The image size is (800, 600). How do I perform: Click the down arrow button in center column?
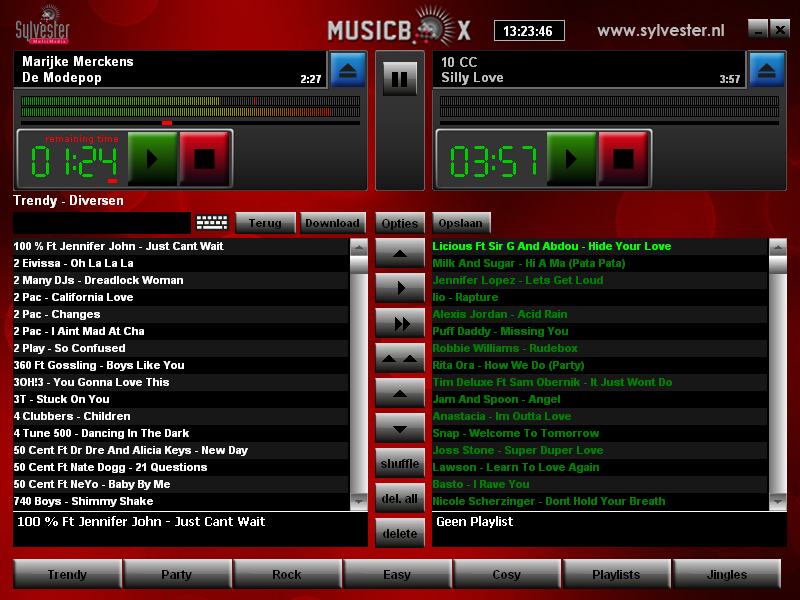[400, 428]
